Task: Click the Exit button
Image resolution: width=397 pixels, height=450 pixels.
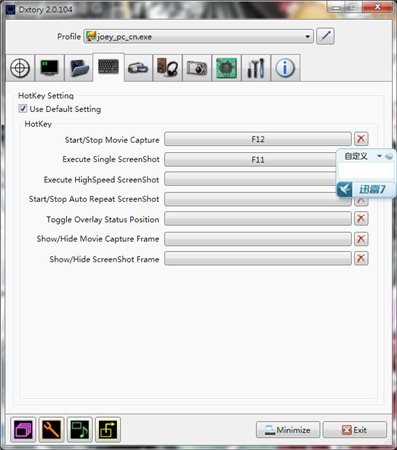Action: coord(355,430)
